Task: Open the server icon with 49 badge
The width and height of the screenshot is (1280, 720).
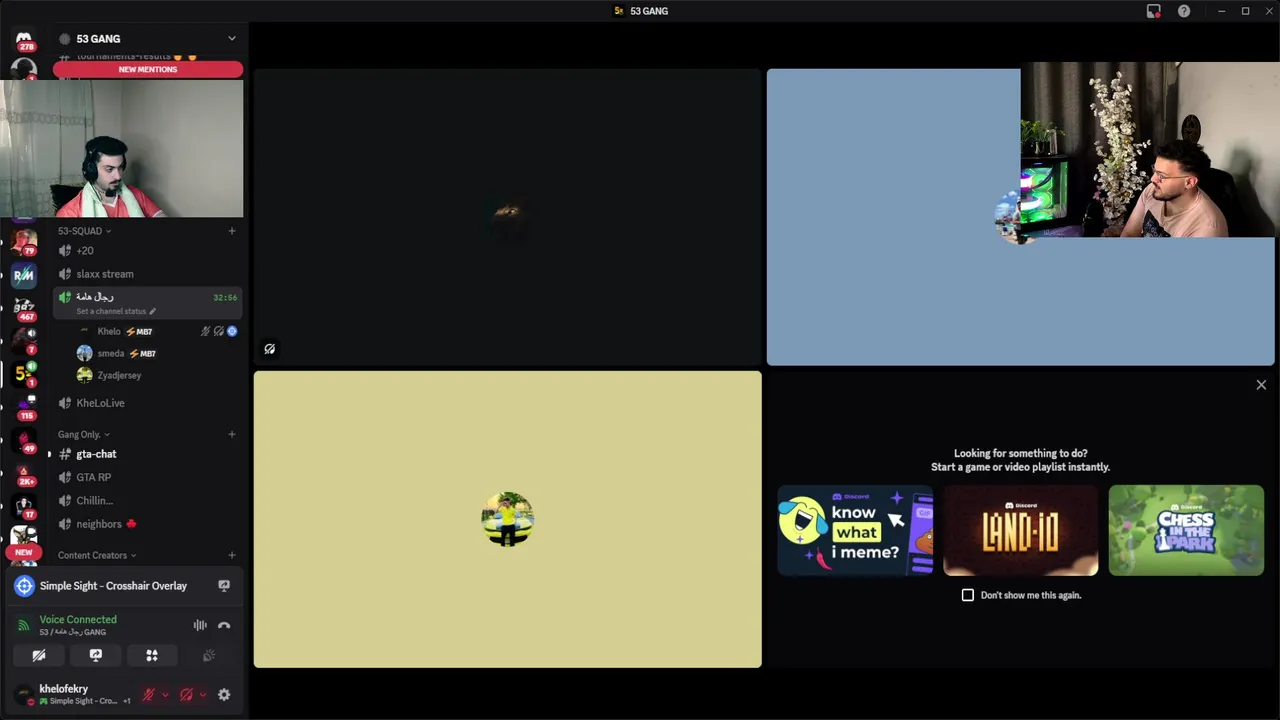Action: click(24, 439)
